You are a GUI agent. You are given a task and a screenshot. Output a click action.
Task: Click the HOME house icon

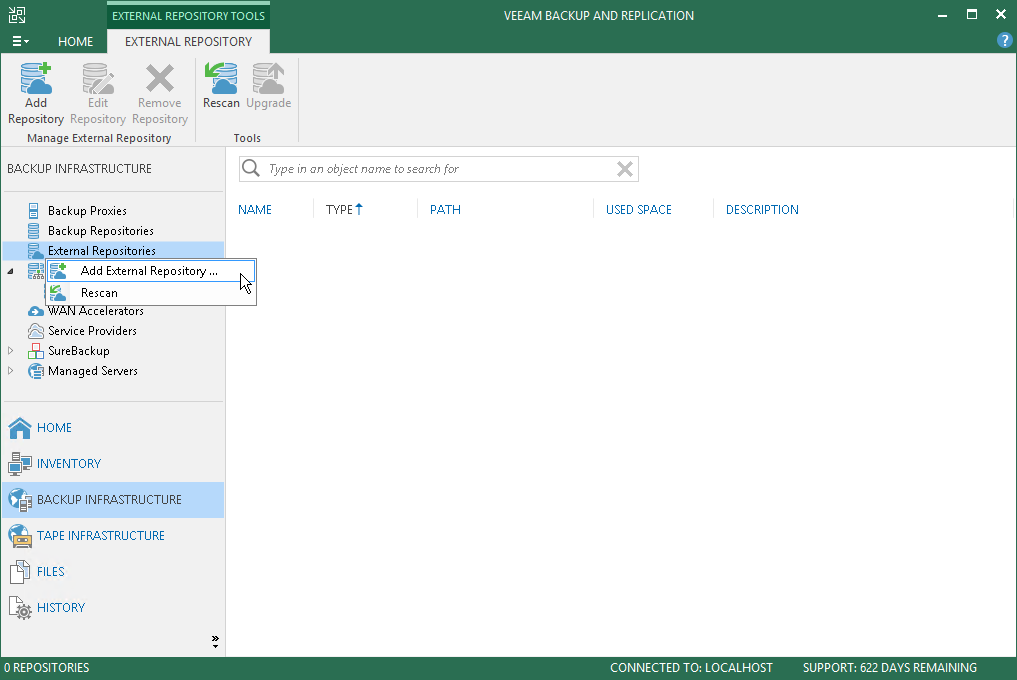(19, 428)
